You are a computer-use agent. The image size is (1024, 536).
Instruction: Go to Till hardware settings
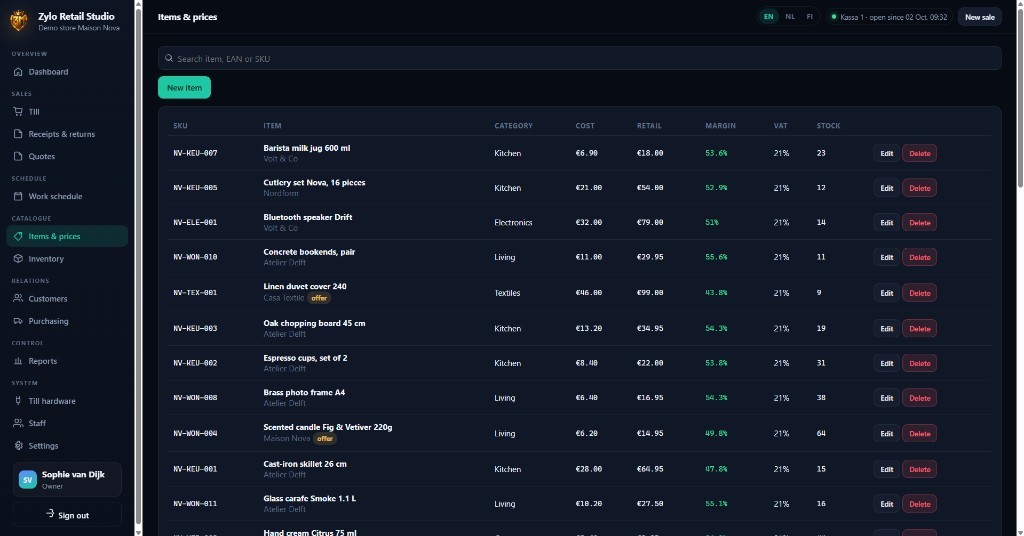[67, 401]
